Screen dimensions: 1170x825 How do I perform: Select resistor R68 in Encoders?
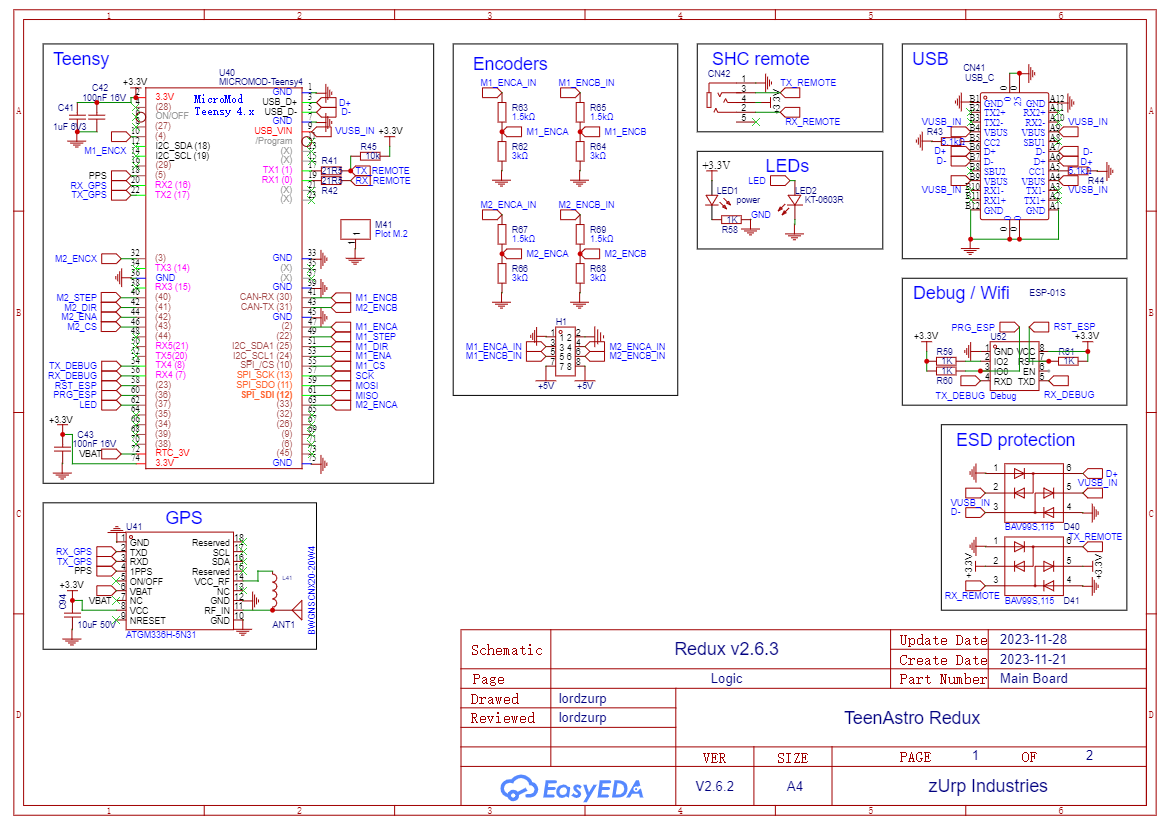coord(580,273)
